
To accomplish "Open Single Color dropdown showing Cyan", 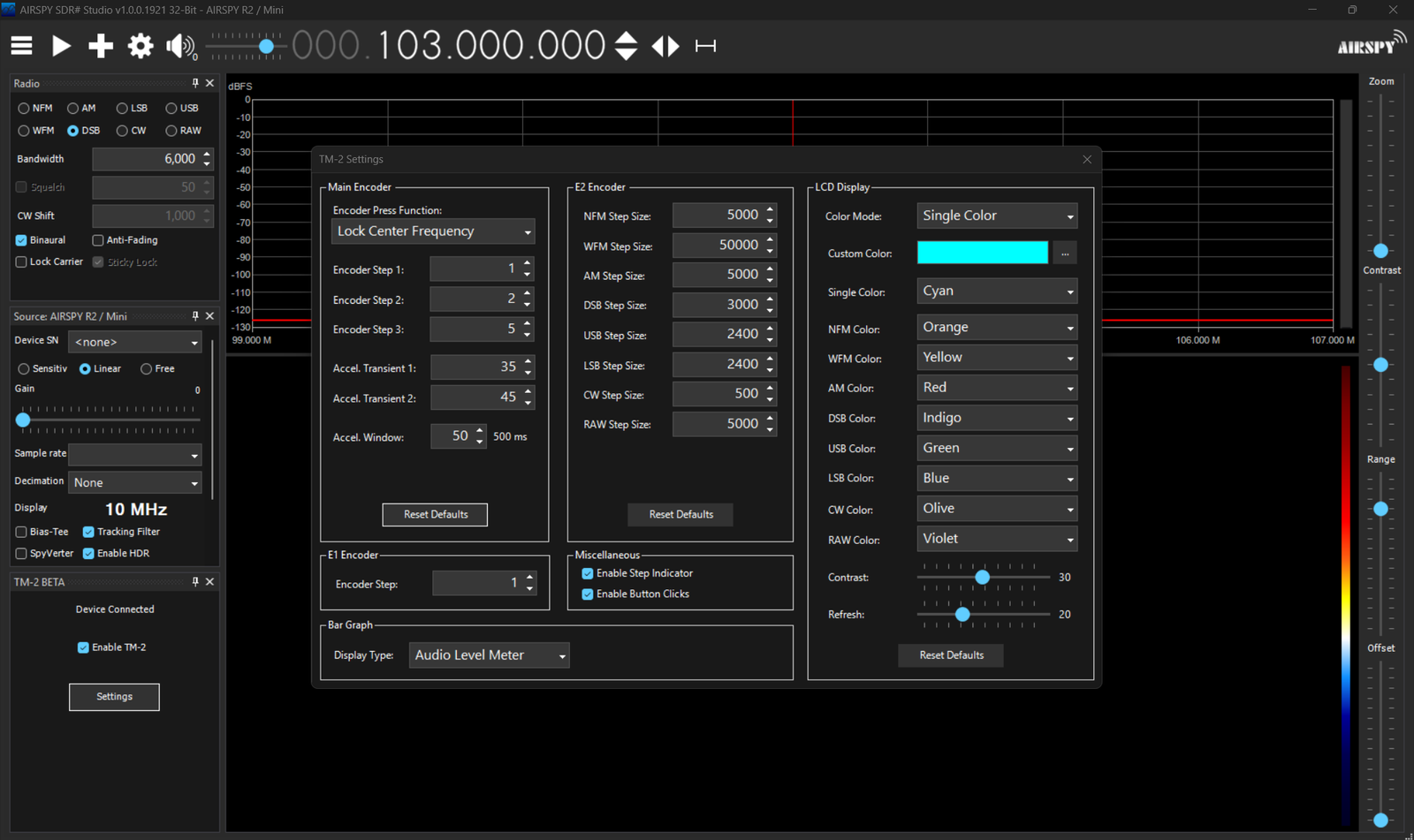I will coord(997,291).
